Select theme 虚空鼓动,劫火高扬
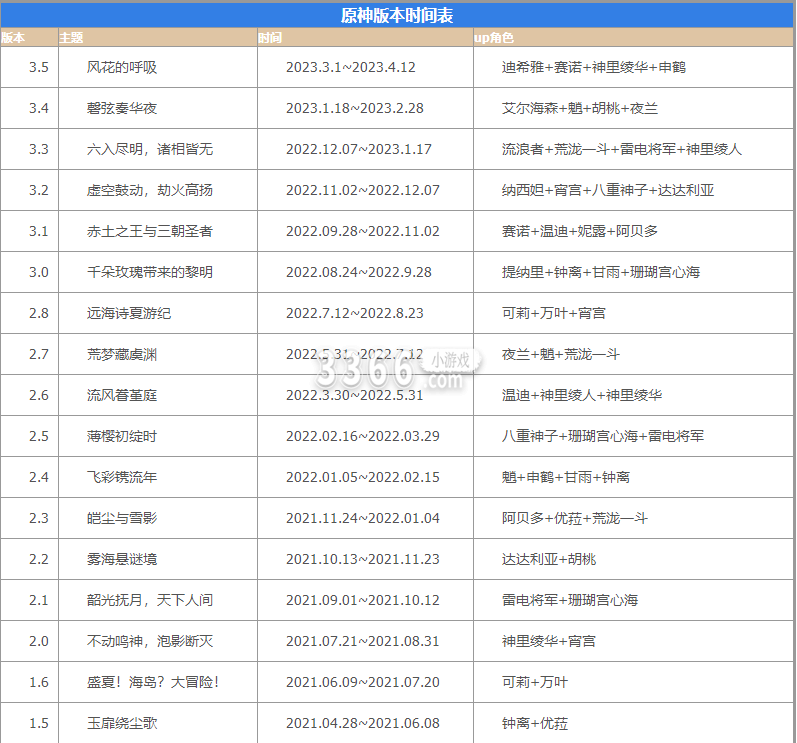Screen dimensions: 797x743 pyautogui.click(x=150, y=190)
